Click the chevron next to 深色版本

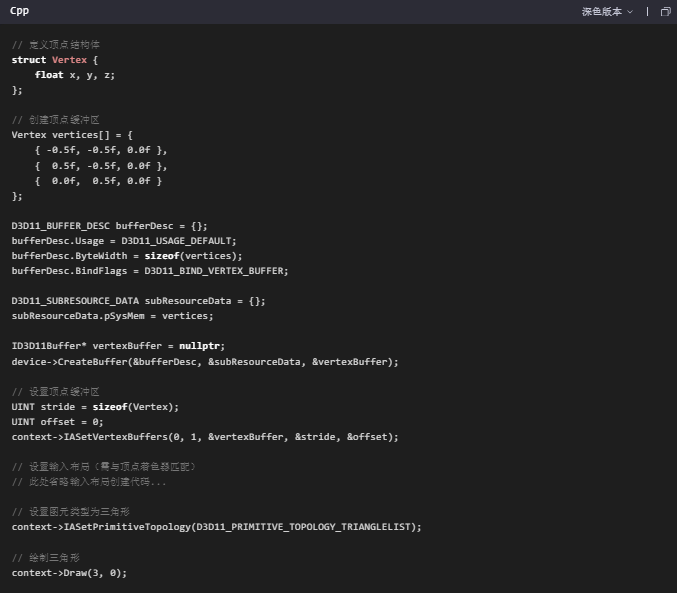(630, 12)
